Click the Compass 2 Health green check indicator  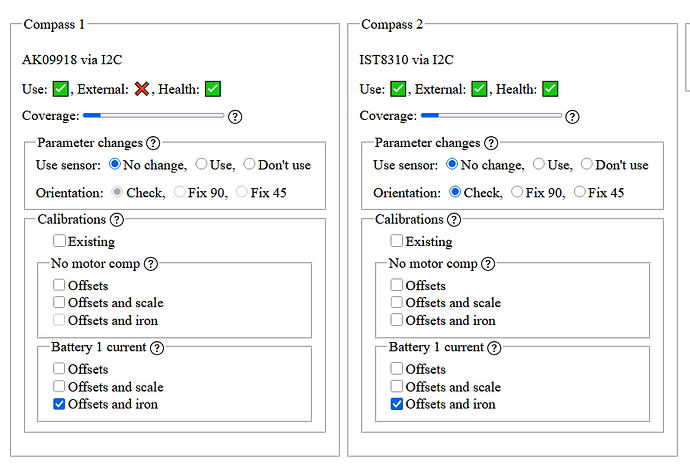tap(550, 89)
